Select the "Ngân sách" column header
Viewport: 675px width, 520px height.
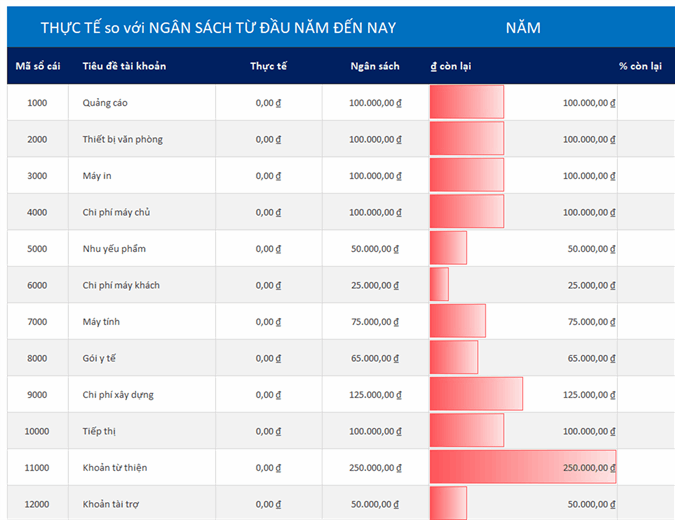[375, 66]
